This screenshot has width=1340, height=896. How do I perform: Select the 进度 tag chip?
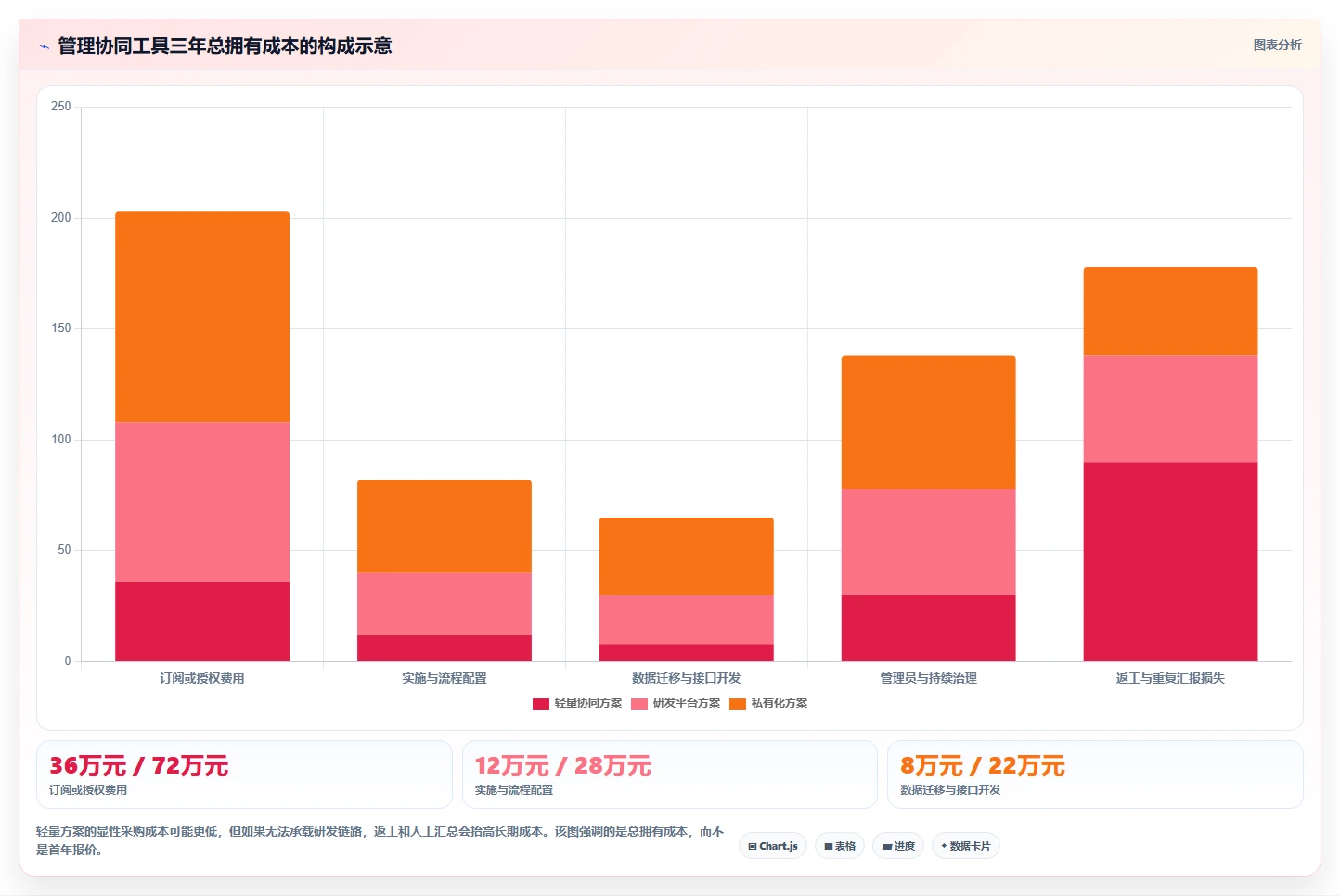click(x=898, y=846)
